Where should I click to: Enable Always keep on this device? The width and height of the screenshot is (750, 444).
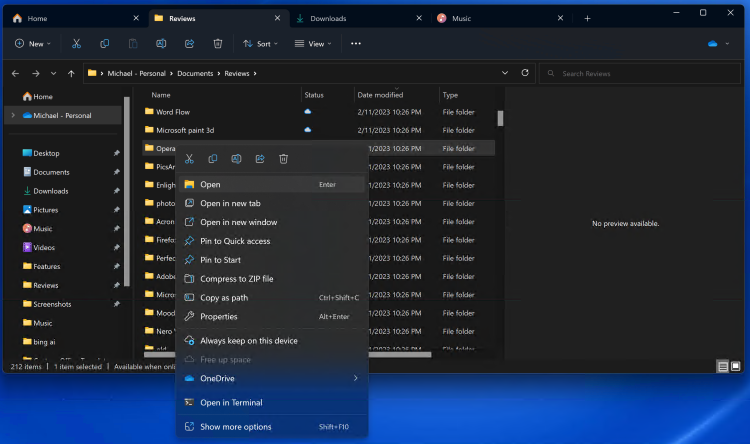pyautogui.click(x=248, y=341)
